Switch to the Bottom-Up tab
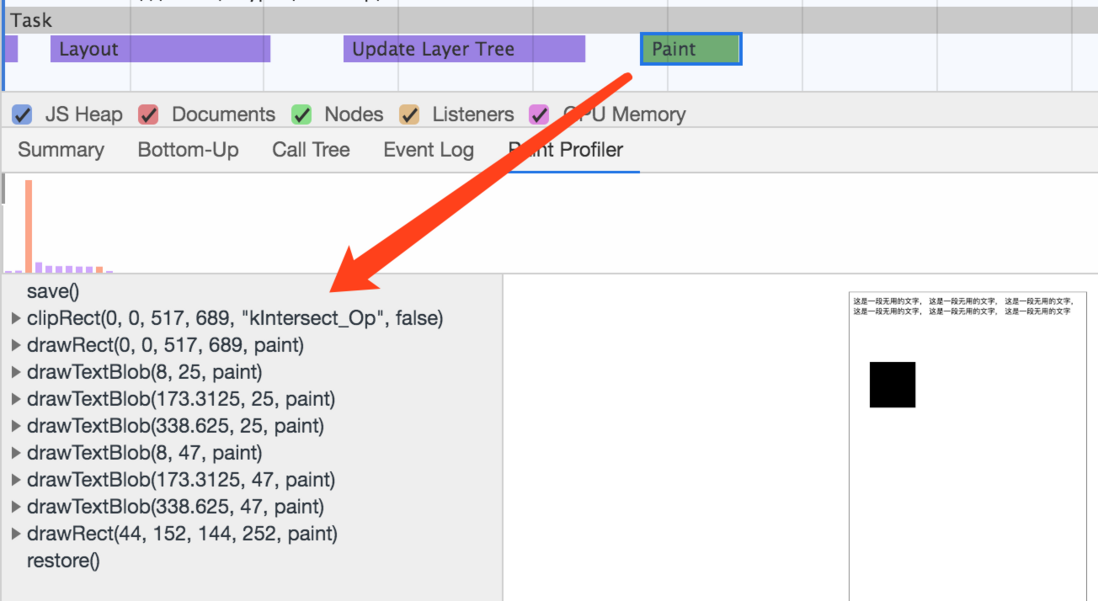The width and height of the screenshot is (1098, 601). [188, 150]
